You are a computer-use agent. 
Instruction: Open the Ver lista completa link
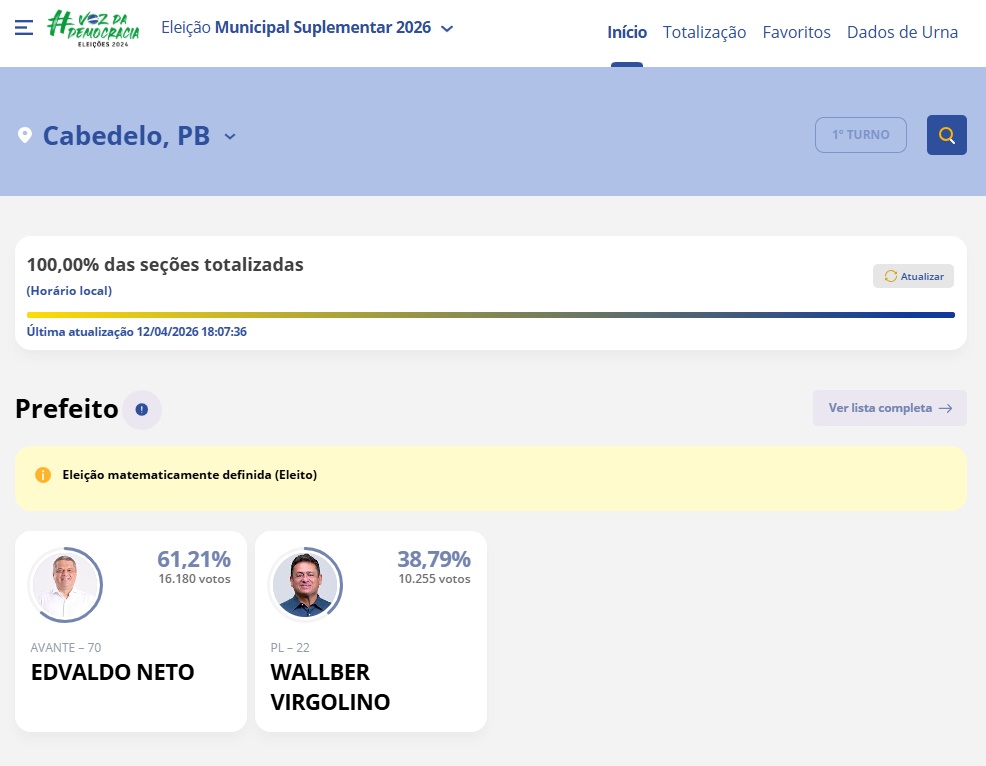(x=889, y=408)
